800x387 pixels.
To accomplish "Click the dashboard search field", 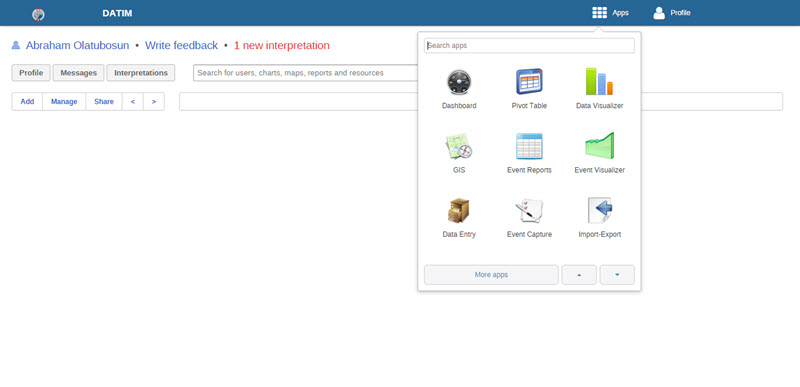I will click(306, 73).
